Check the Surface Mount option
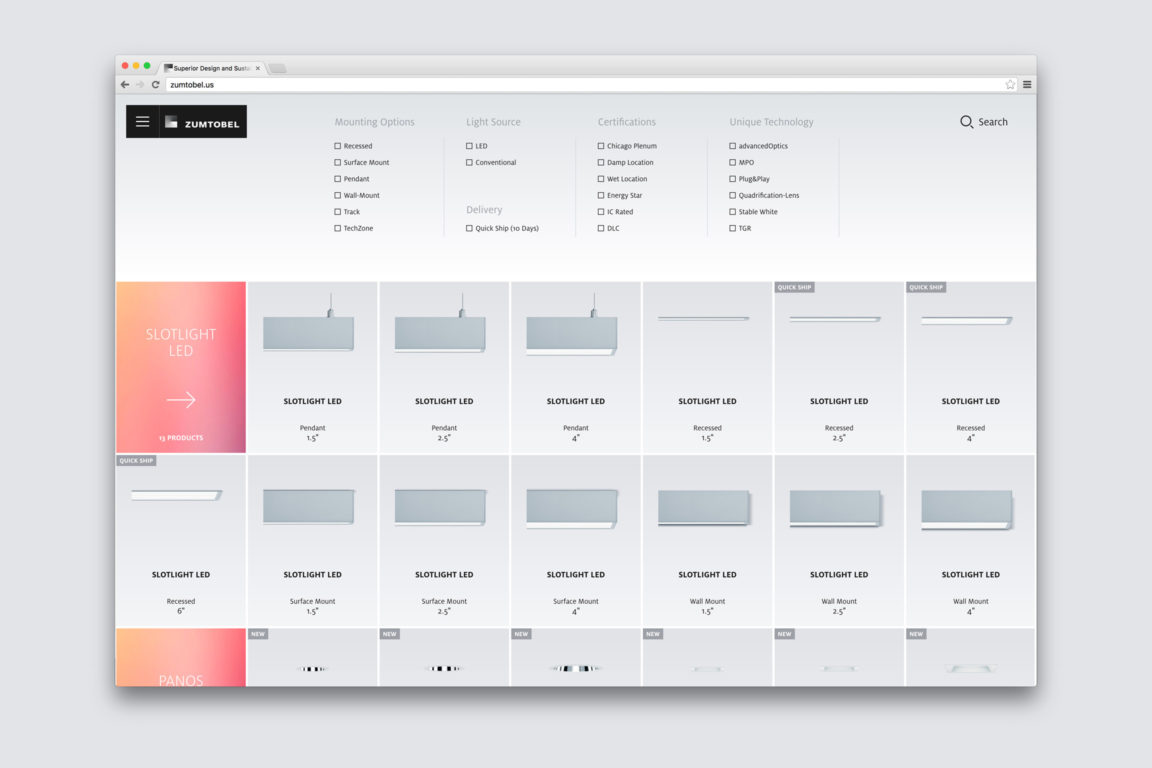Viewport: 1152px width, 768px height. [338, 162]
